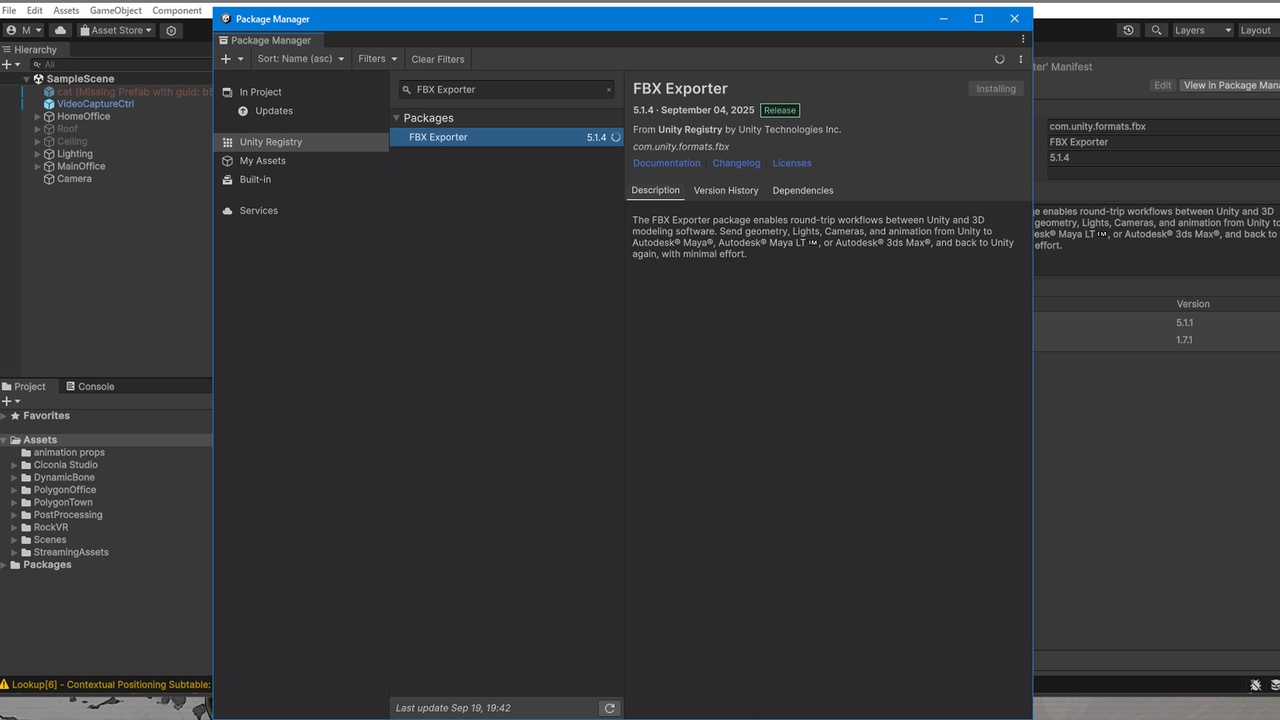Open the Edit menu
This screenshot has width=1280, height=720.
34,10
